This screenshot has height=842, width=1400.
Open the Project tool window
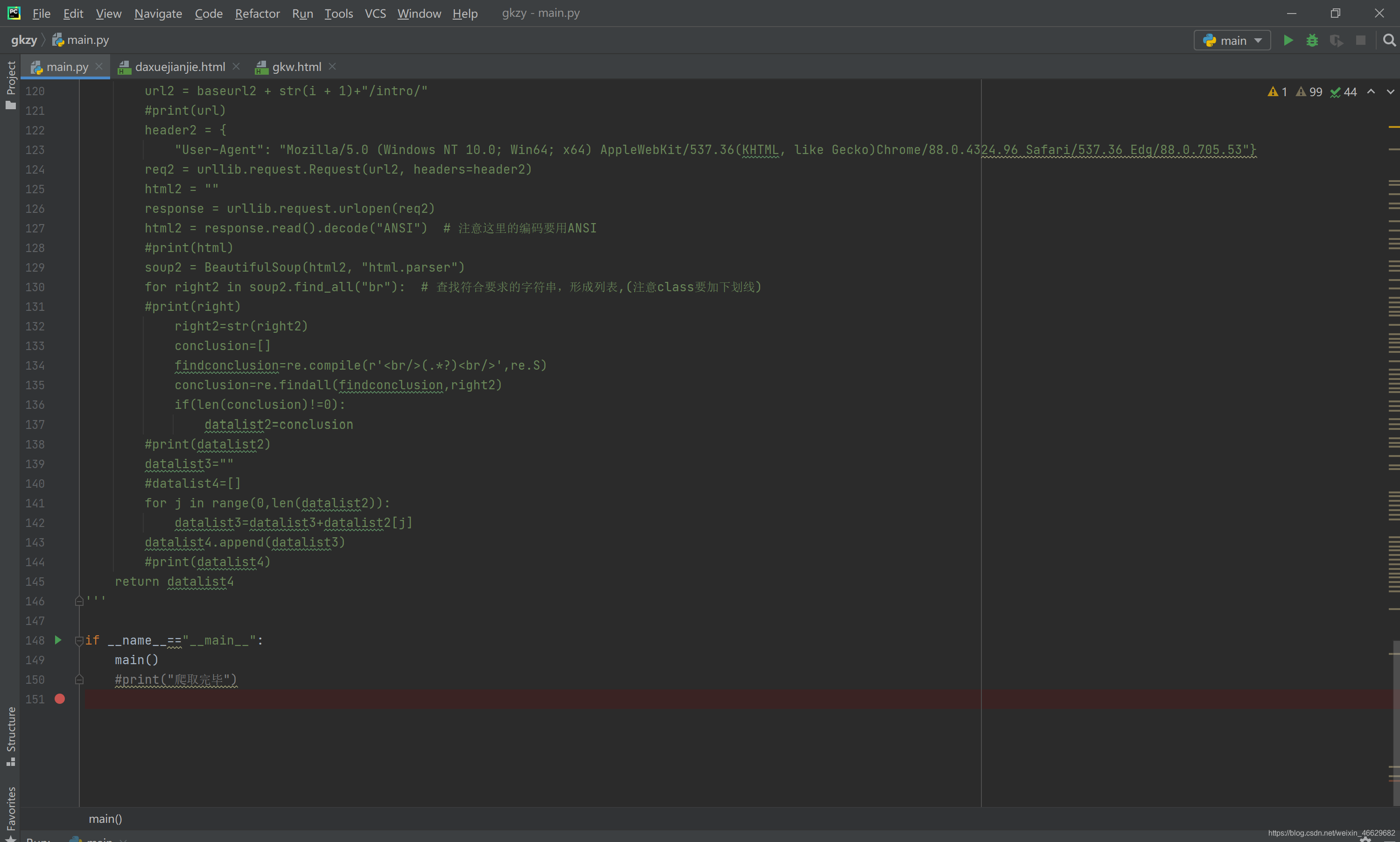click(11, 84)
